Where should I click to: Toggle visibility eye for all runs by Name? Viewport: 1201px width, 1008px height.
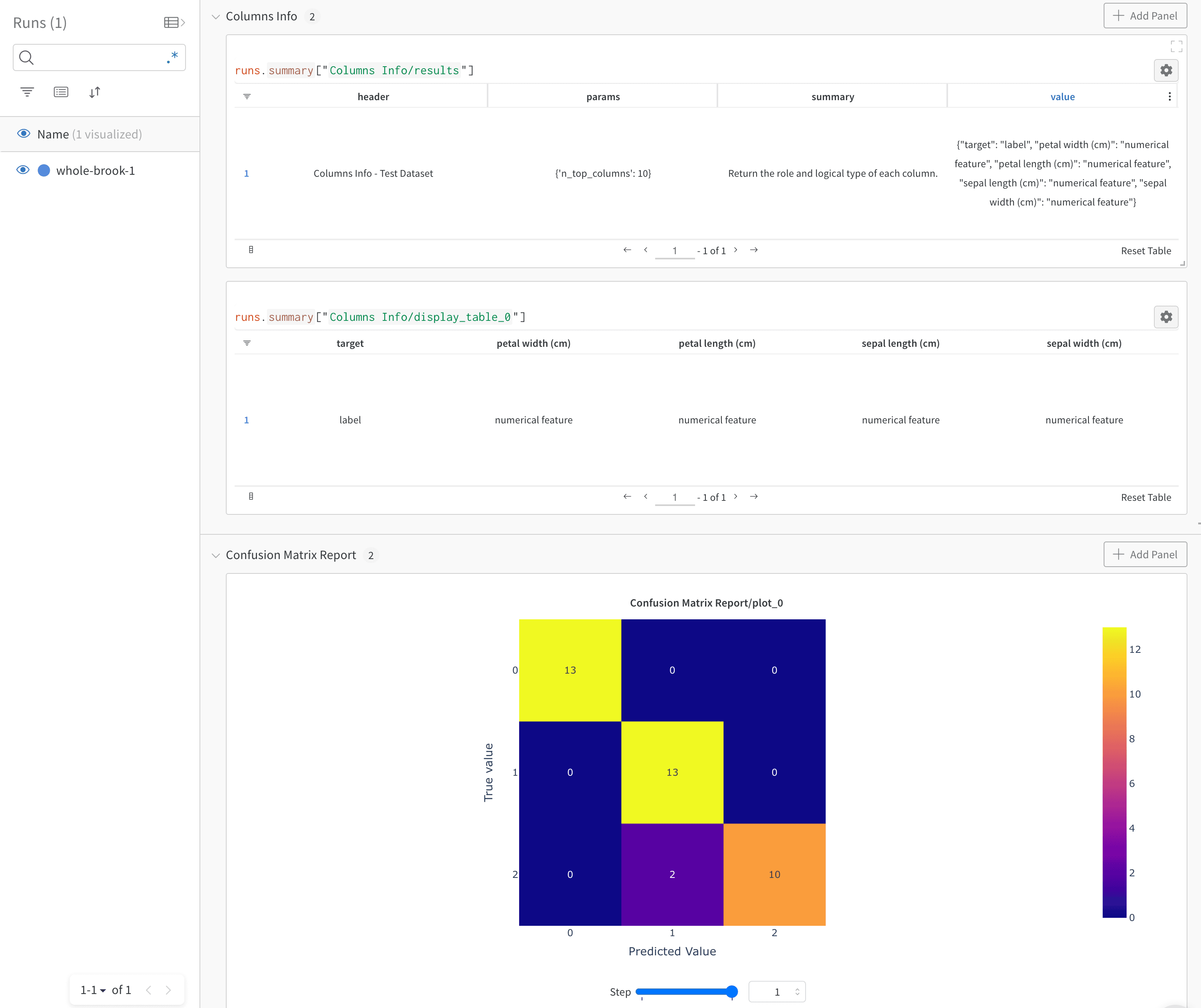(x=24, y=134)
